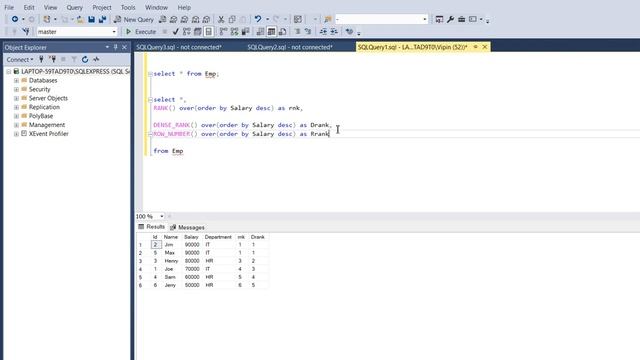640x360 pixels.
Task: Open the File menu
Action: pos(9,7)
